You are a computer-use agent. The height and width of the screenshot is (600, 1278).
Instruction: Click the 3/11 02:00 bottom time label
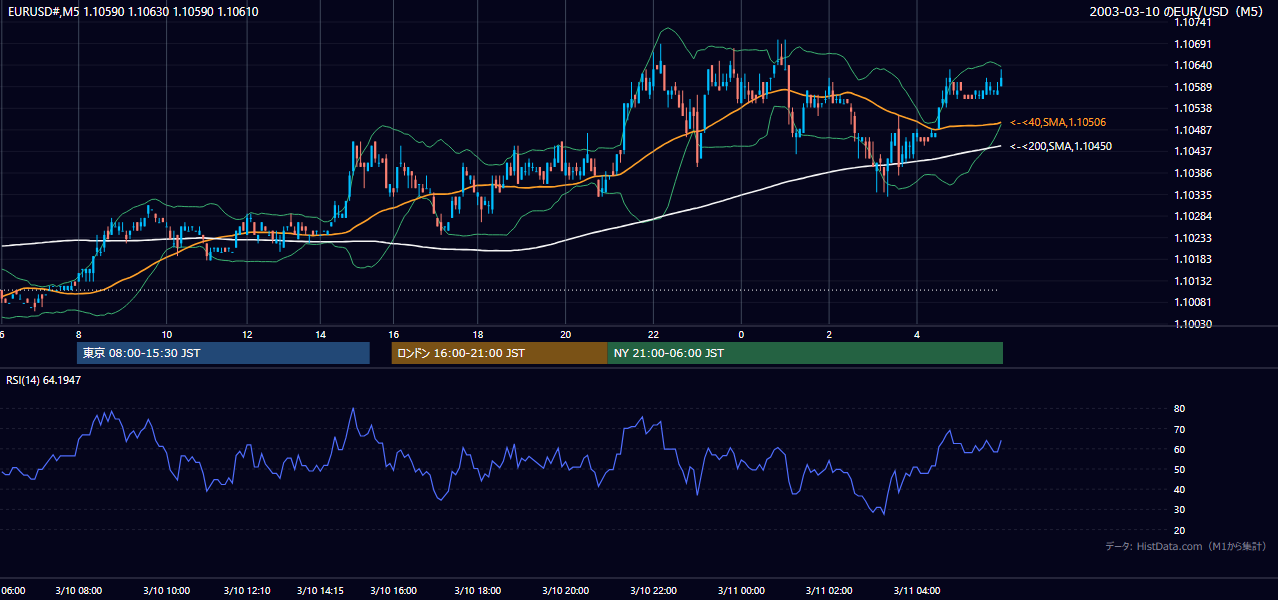[x=830, y=590]
